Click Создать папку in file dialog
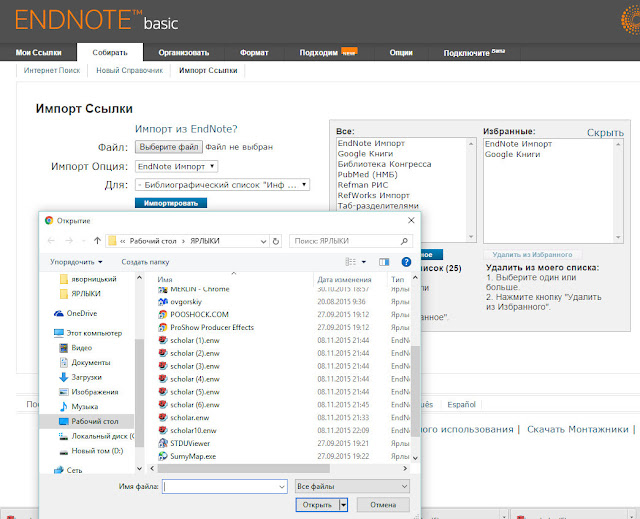The image size is (640, 519). 145,262
